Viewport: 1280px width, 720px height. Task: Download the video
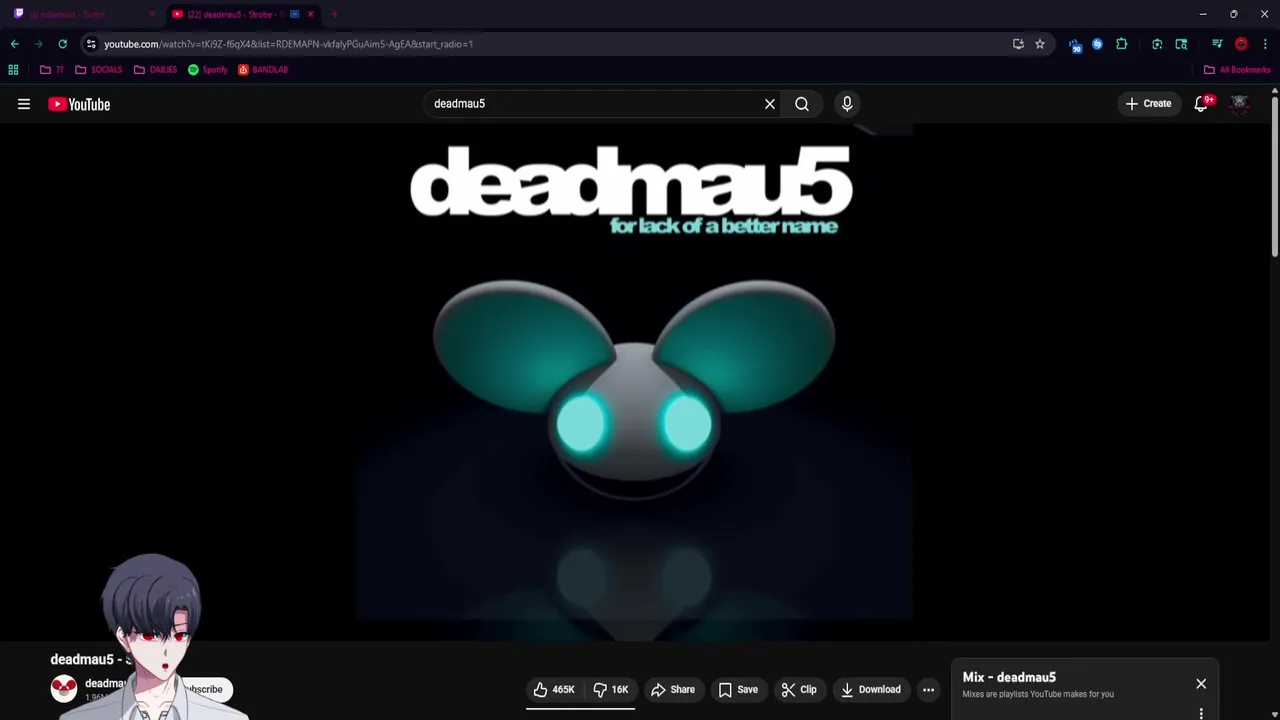pyautogui.click(x=871, y=689)
